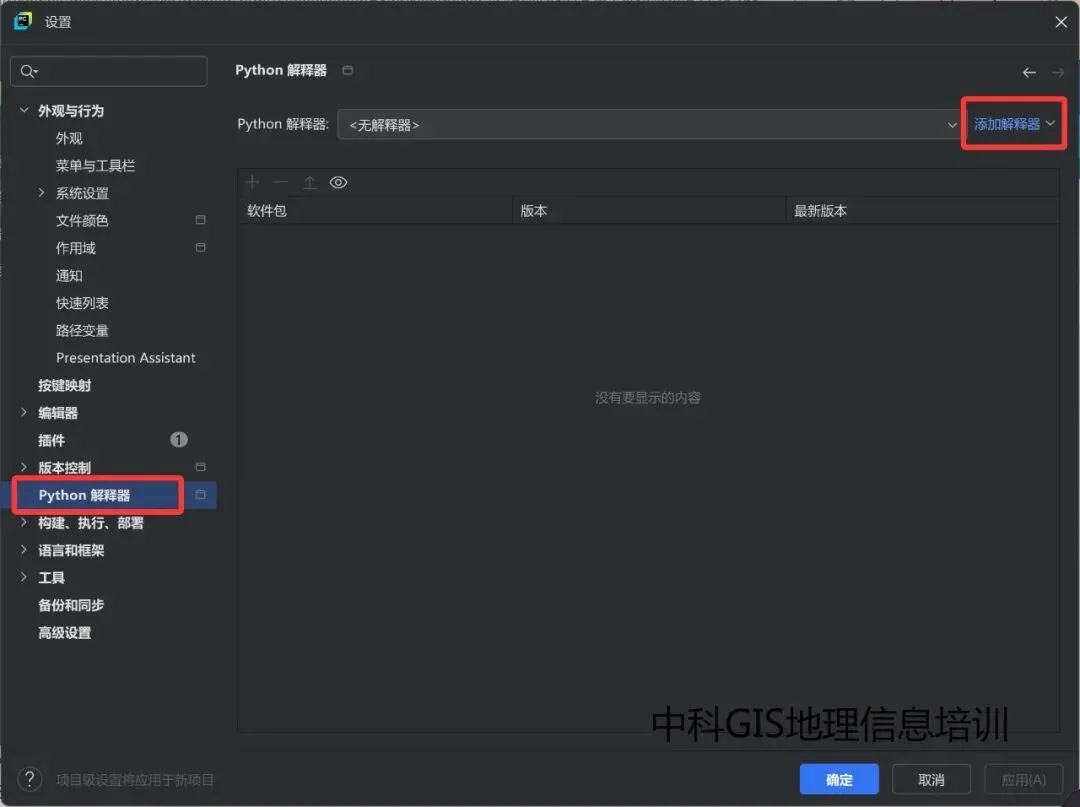Open the 快速列表 settings page

82,303
